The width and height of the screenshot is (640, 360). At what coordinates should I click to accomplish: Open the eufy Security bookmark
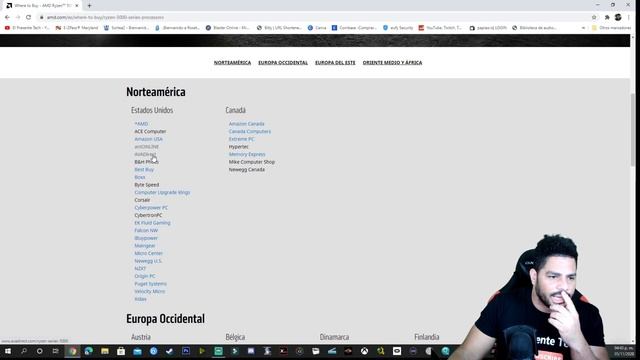click(398, 28)
